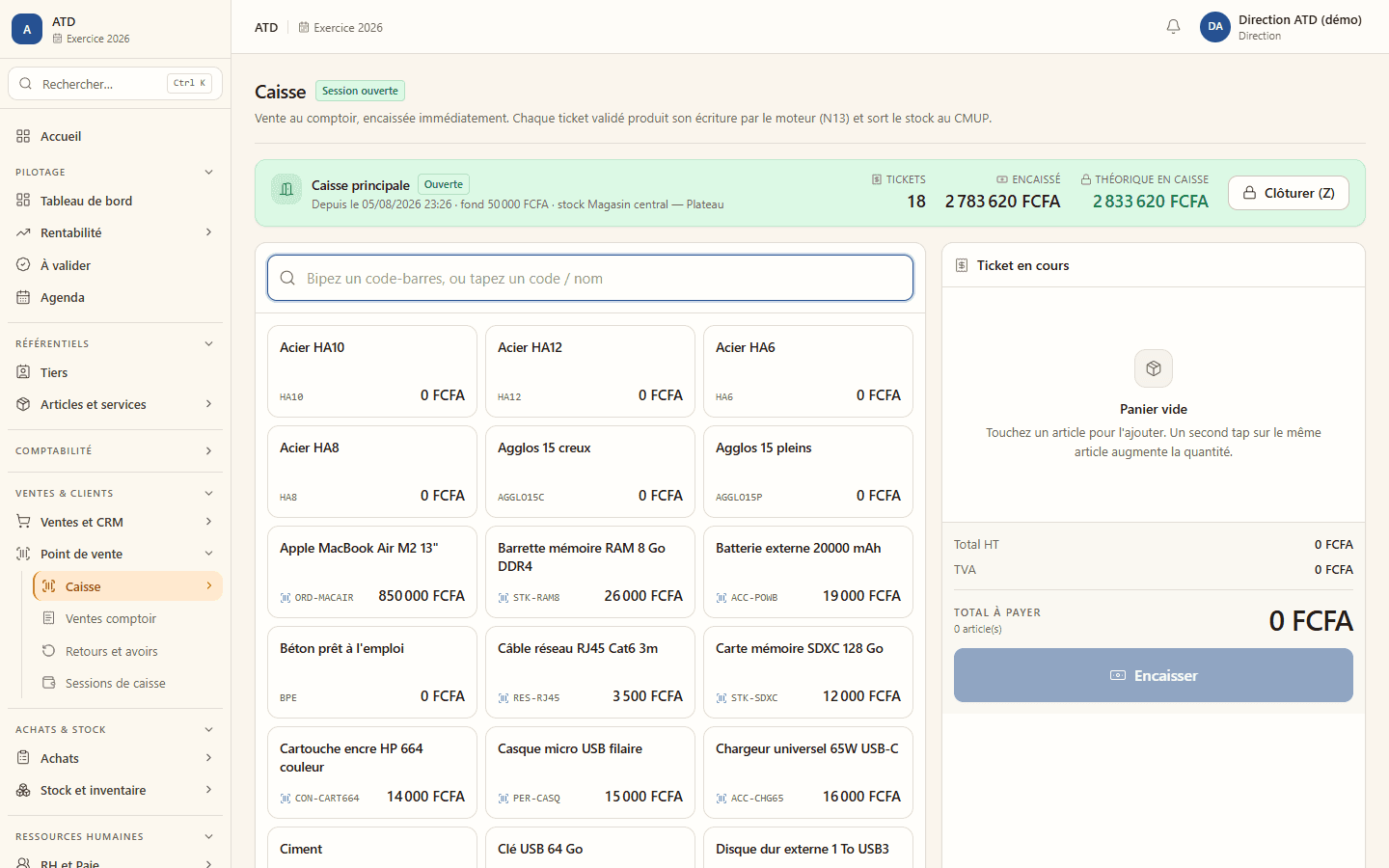Screen dimensions: 1389x868
Task: Open Direction ATD (démo) user menu
Action: [x=1281, y=27]
